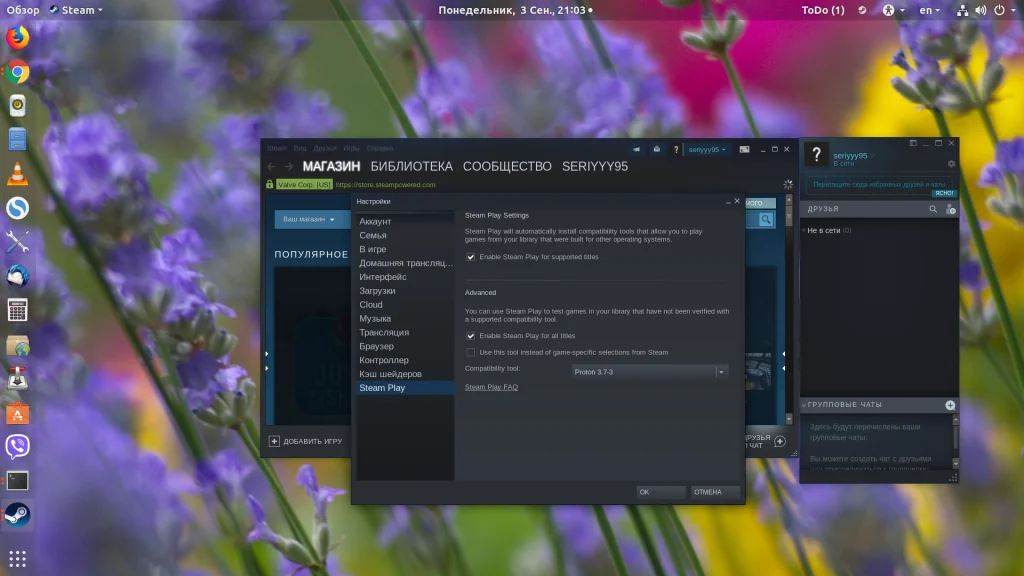Open friends list settings gear
Viewport: 1024px width, 576px height.
pyautogui.click(x=951, y=164)
